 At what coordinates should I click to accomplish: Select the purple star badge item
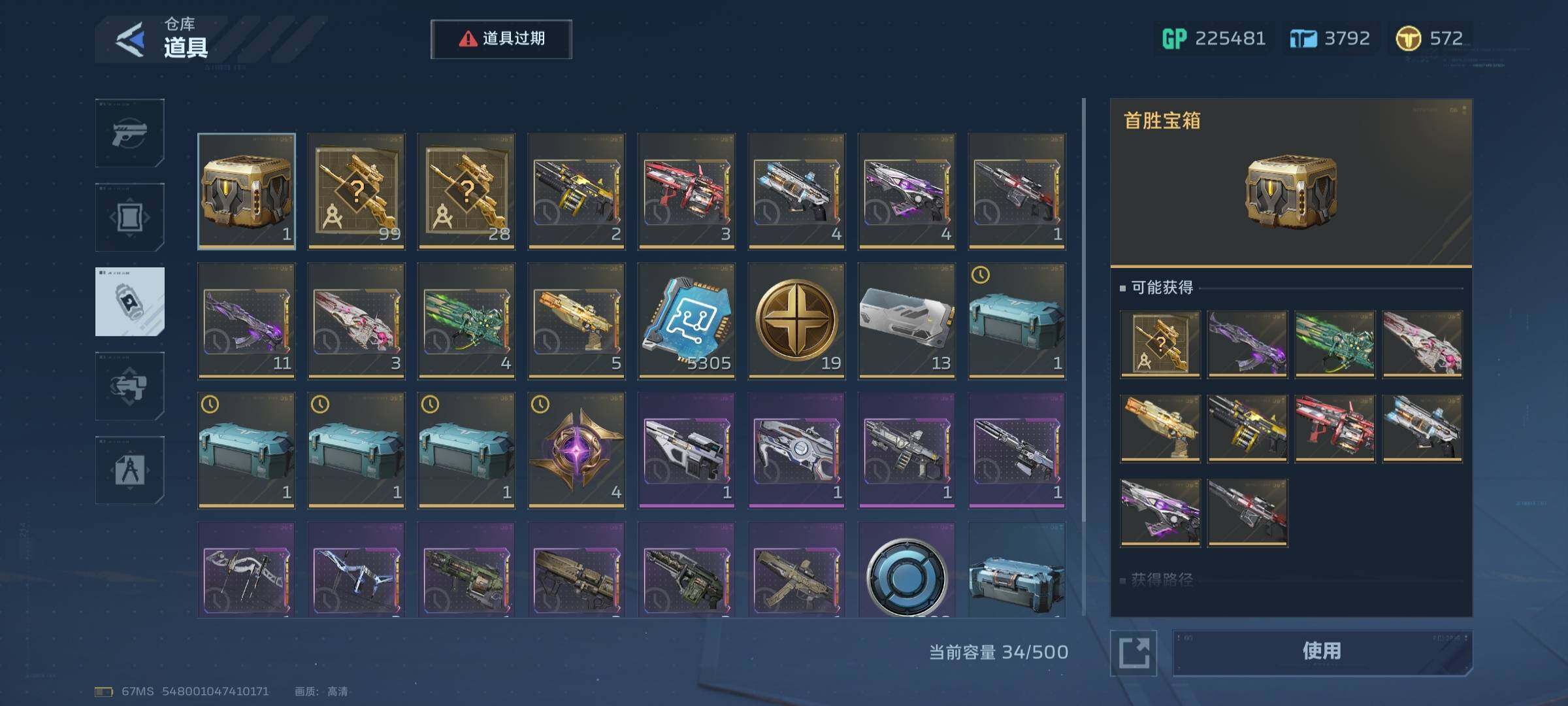[x=576, y=450]
